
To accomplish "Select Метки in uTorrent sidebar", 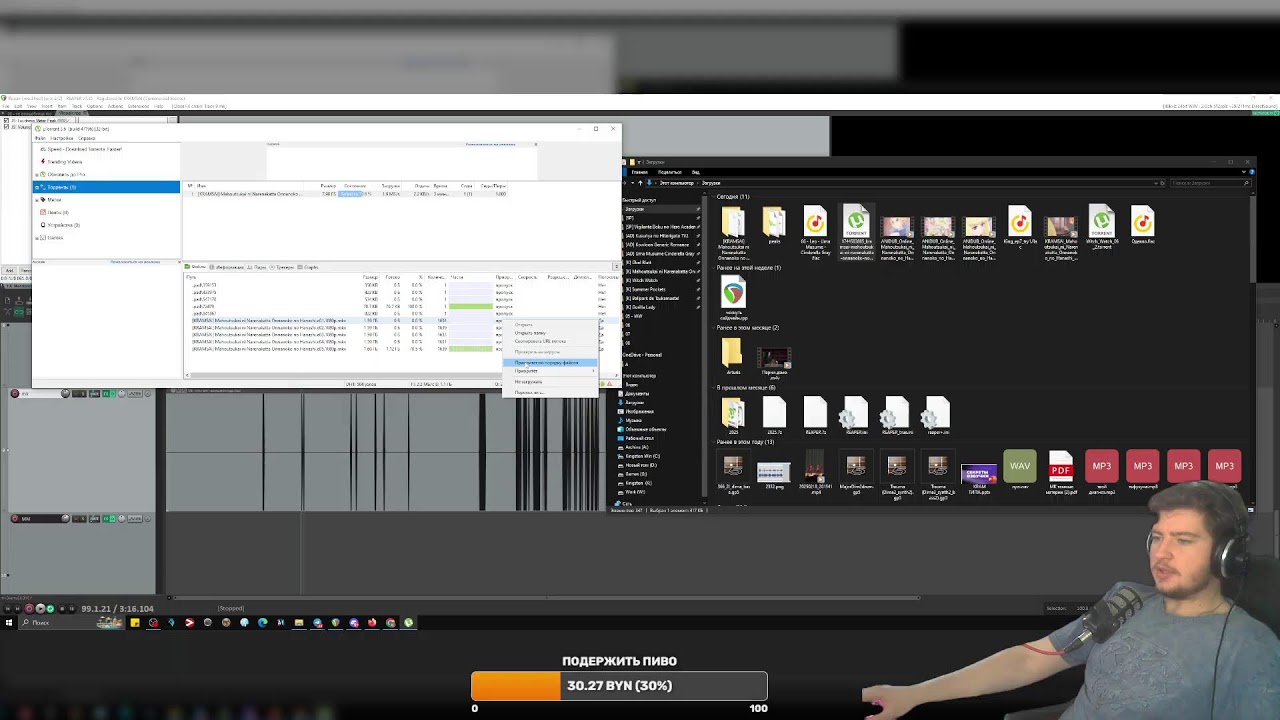I will (55, 200).
